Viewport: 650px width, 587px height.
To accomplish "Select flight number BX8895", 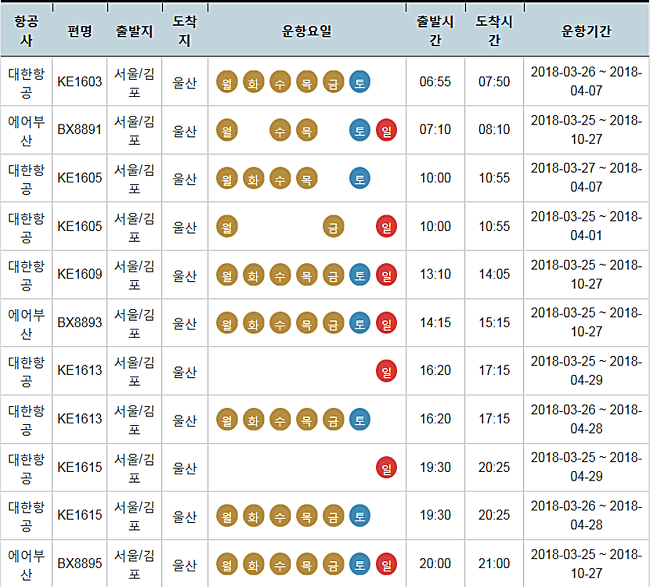I will 80,564.
